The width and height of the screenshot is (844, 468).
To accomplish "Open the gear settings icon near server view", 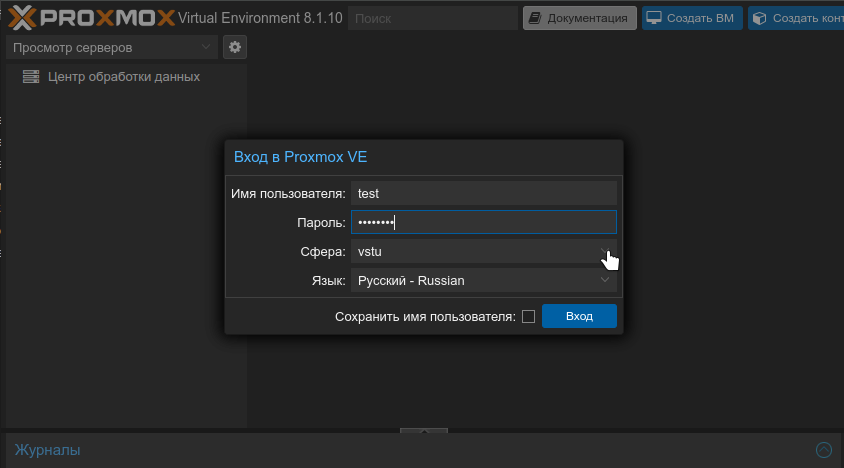I will 235,47.
